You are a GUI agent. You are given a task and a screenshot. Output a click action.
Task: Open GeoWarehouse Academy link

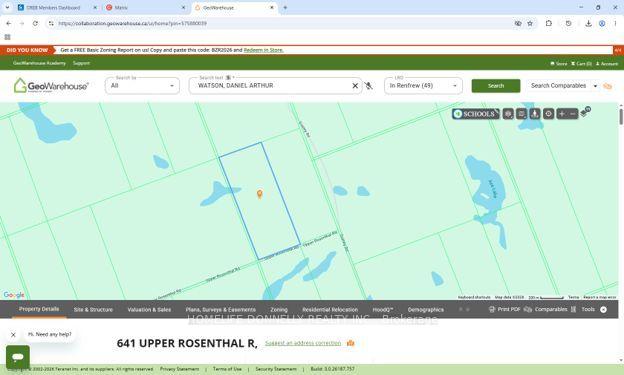click(39, 63)
